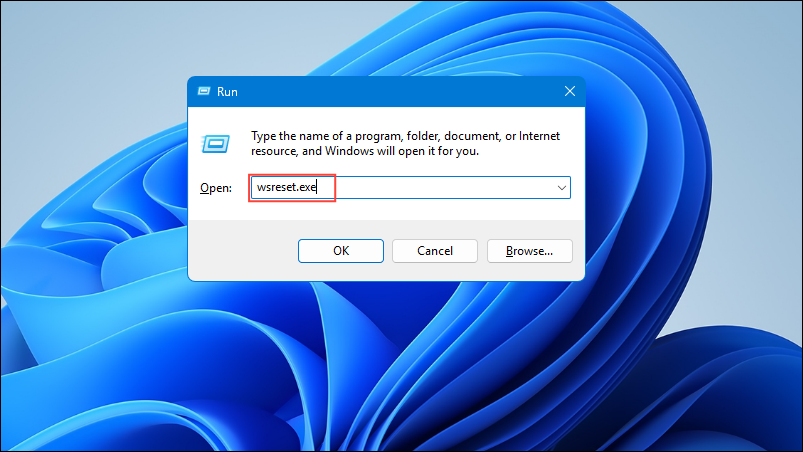
Task: Cancel the Run dialog
Action: (435, 251)
